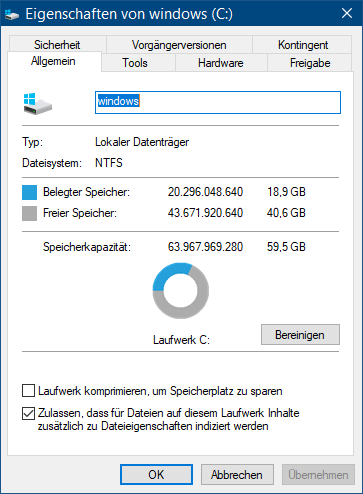Screen dimensions: 363x494
Task: Open the Vorgängerversionen tab
Action: pyautogui.click(x=179, y=44)
